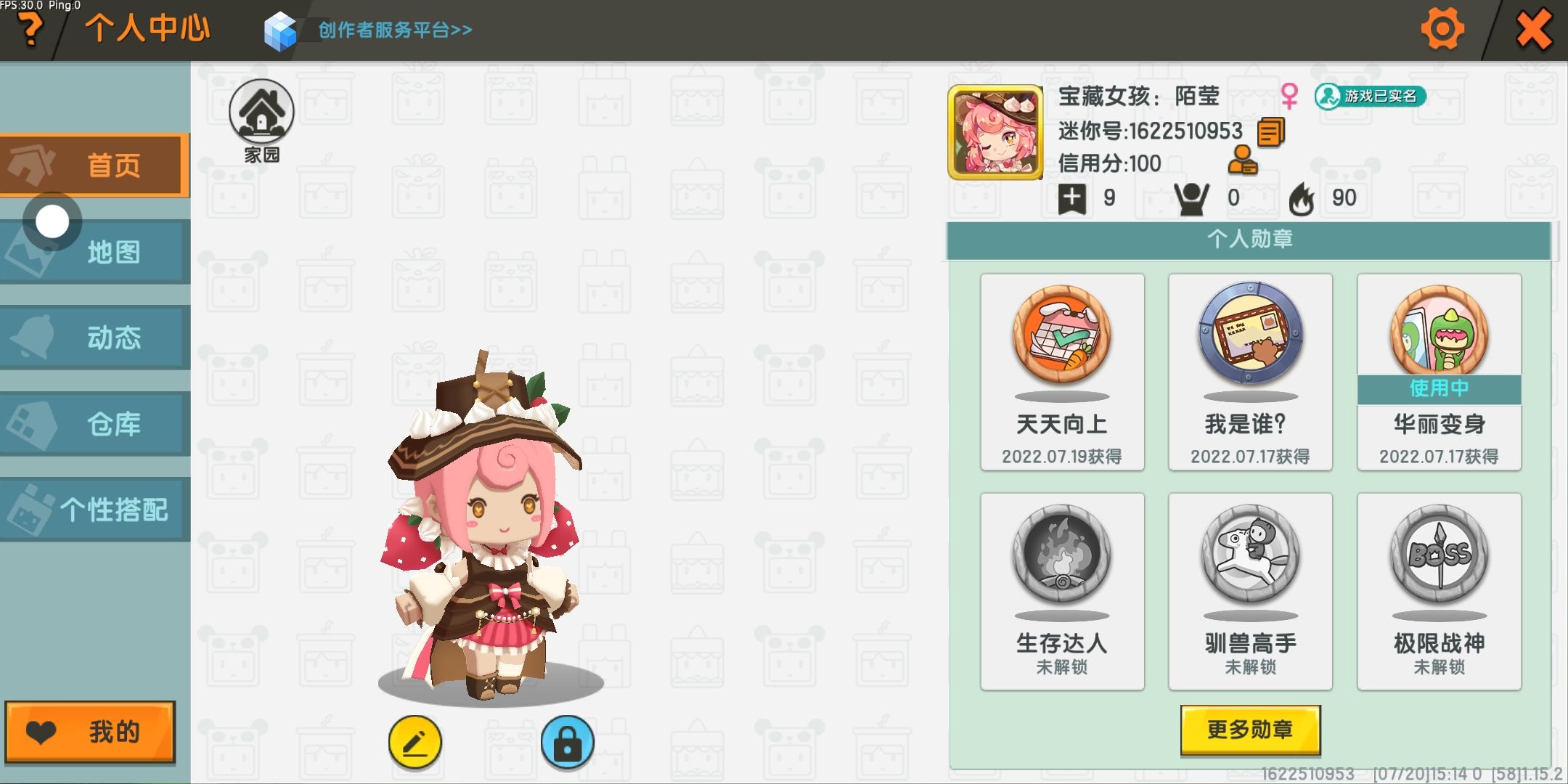Click the blue cube creator platform icon
The image size is (1568, 784).
[x=280, y=31]
